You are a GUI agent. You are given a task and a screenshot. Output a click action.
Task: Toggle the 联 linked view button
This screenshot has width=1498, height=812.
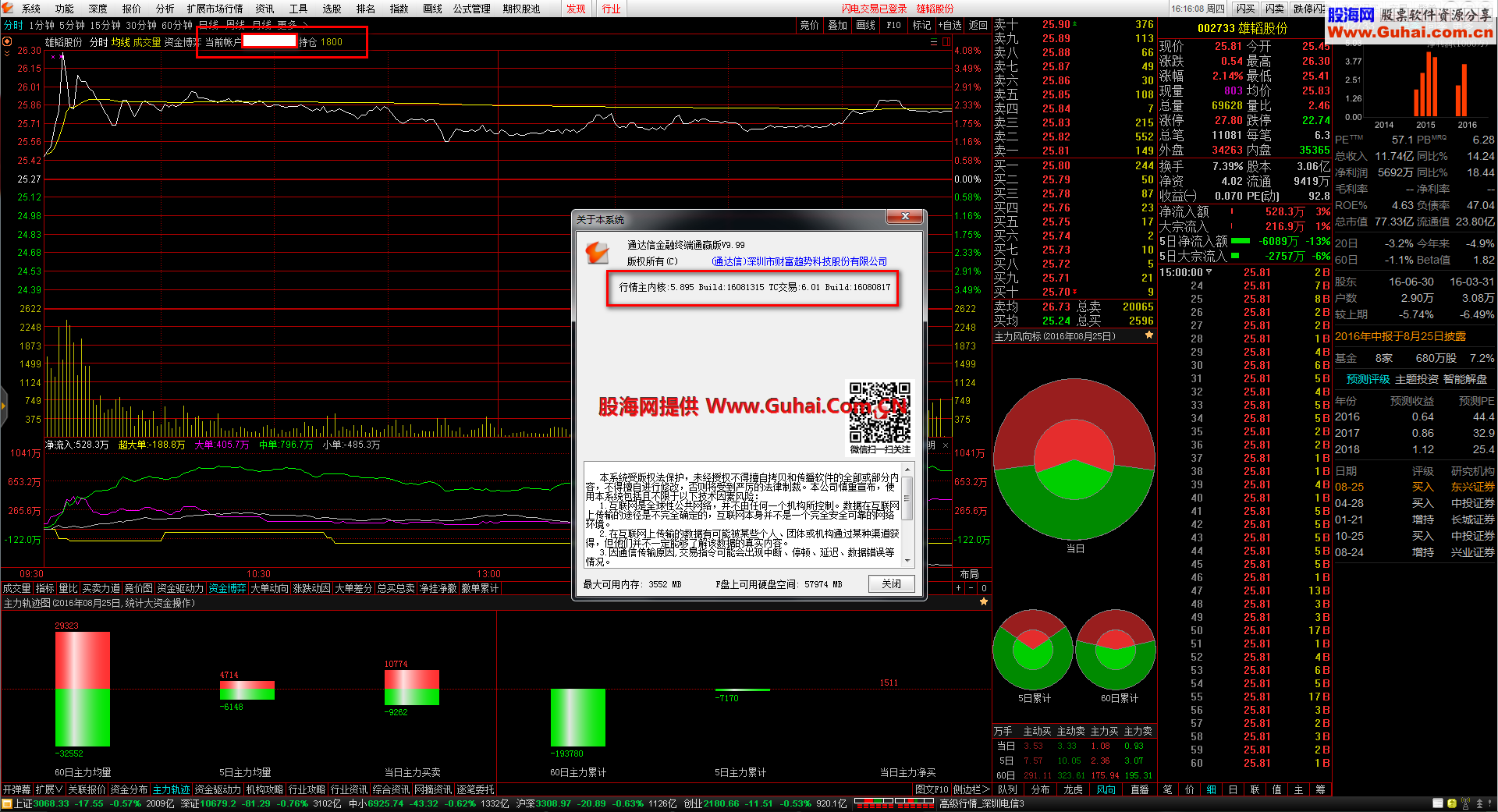click(1255, 789)
